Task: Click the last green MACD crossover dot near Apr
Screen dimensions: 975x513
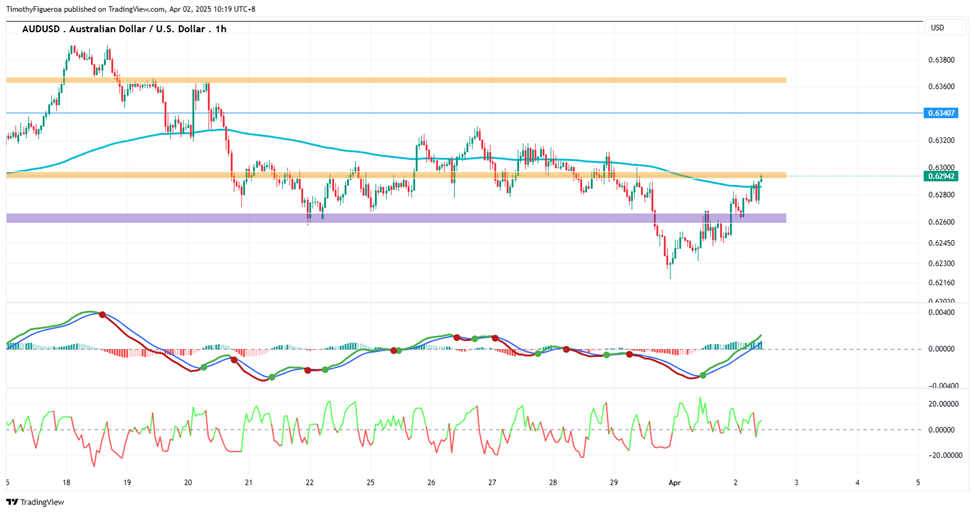Action: coord(703,375)
